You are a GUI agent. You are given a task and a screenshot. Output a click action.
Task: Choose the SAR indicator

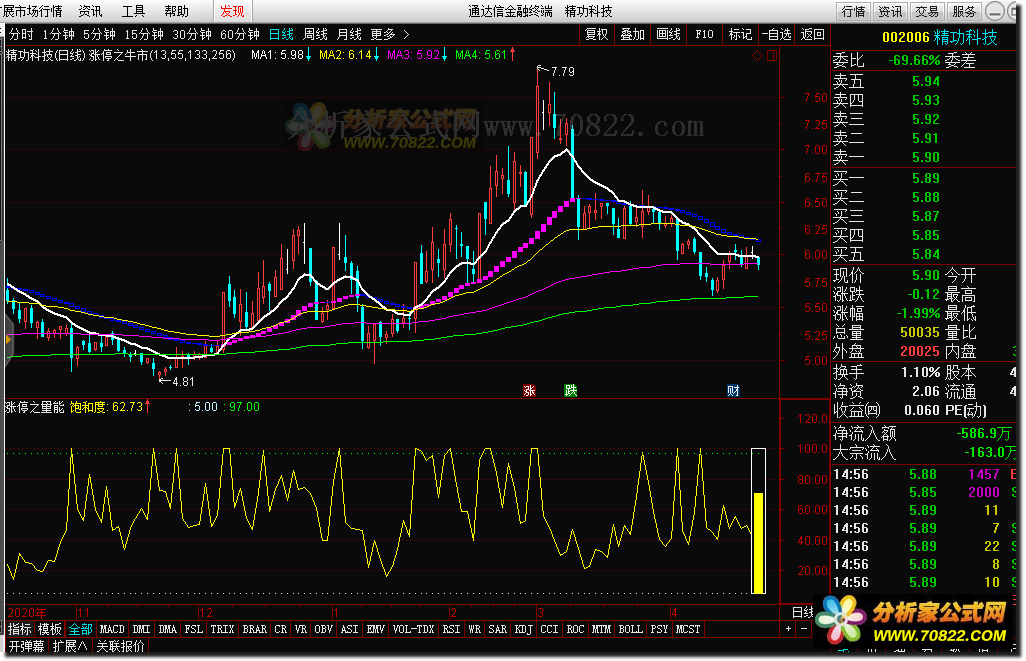[497, 630]
